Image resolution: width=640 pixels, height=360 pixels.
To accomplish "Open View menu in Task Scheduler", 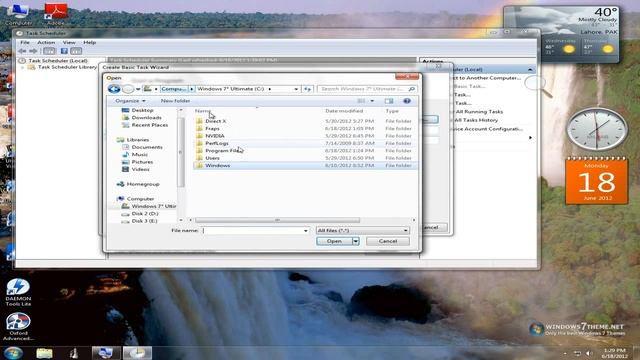I will (69, 42).
